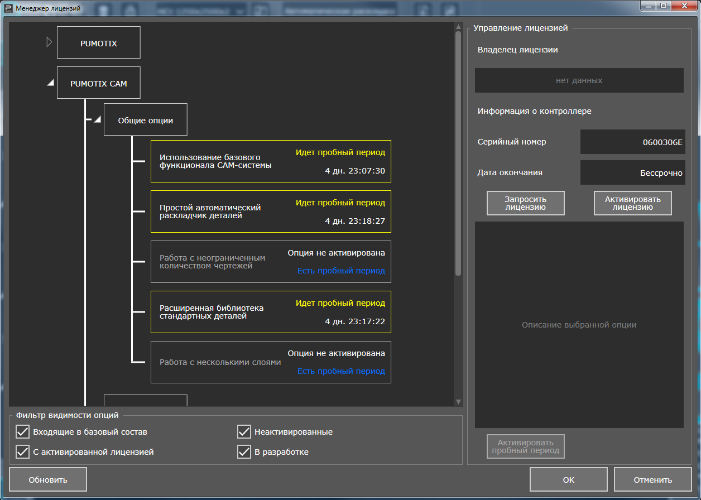Click the Владелец лицензии label
This screenshot has width=701, height=500.
coord(518,50)
